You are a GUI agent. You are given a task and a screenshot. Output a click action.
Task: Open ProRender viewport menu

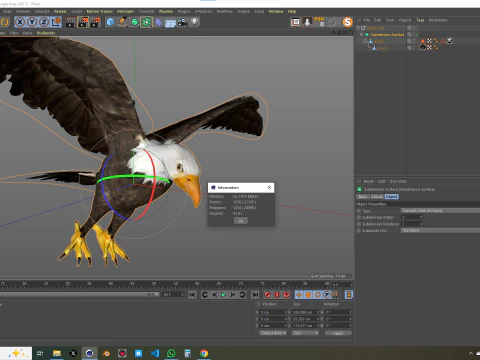click(x=46, y=33)
